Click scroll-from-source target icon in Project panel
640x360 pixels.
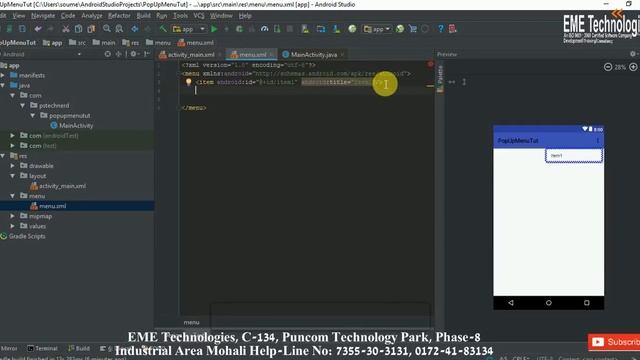tap(107, 54)
